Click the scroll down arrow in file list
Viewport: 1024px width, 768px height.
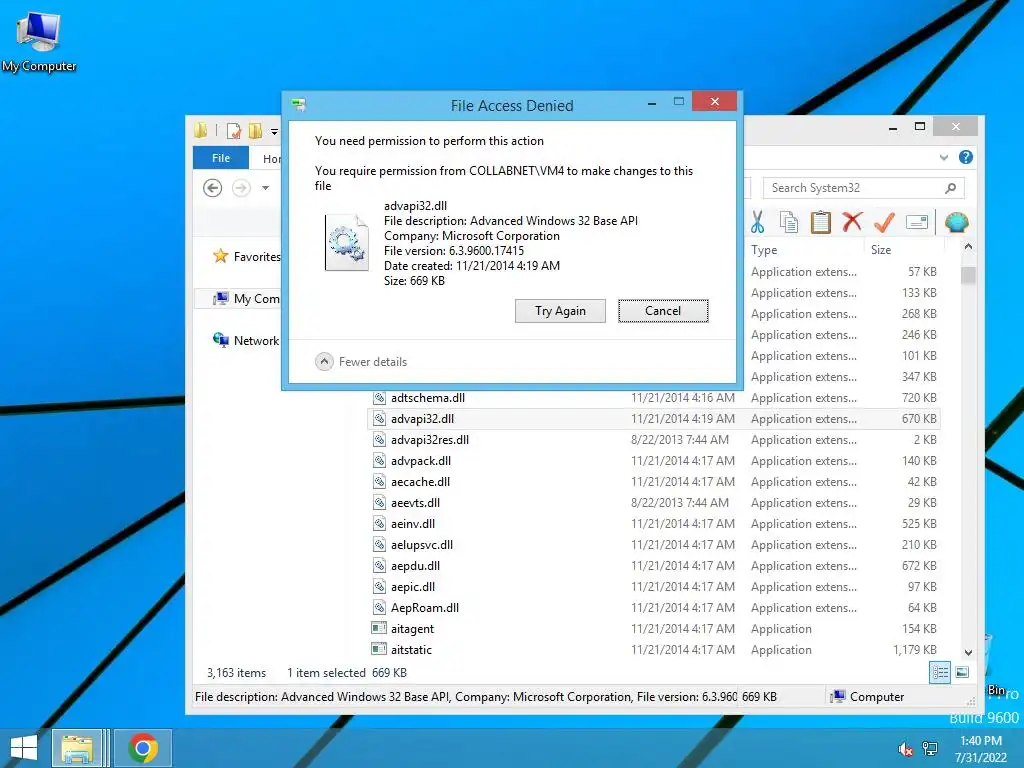[x=968, y=652]
